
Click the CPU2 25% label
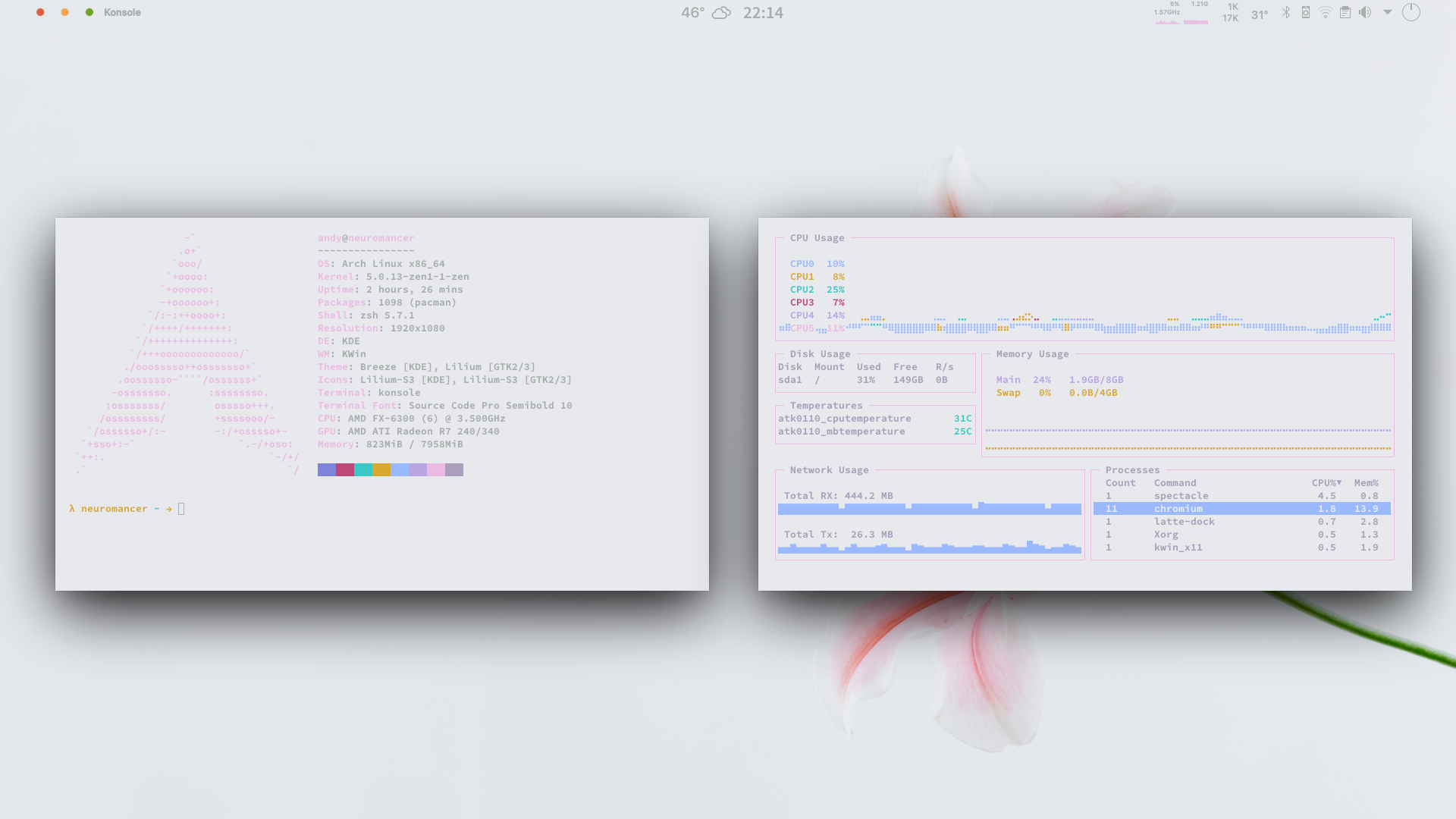pyautogui.click(x=817, y=290)
